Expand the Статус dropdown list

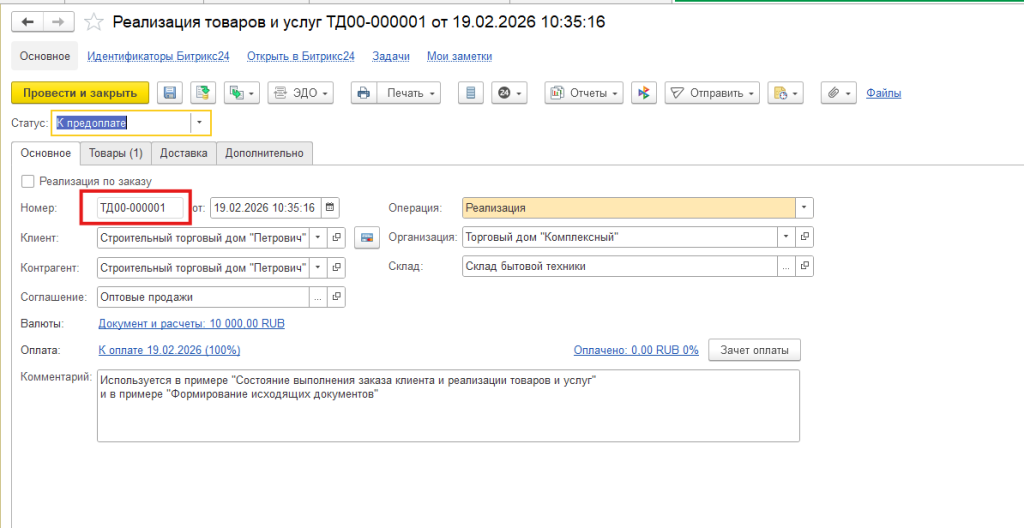point(201,123)
